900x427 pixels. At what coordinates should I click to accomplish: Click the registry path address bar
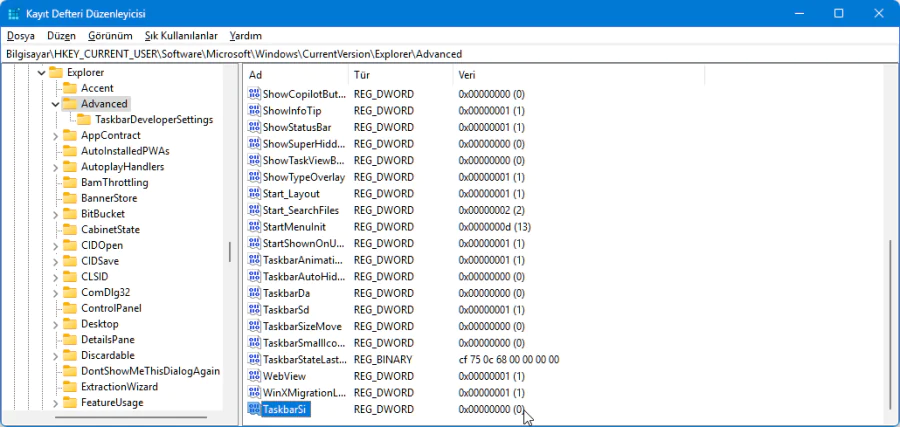[450, 53]
